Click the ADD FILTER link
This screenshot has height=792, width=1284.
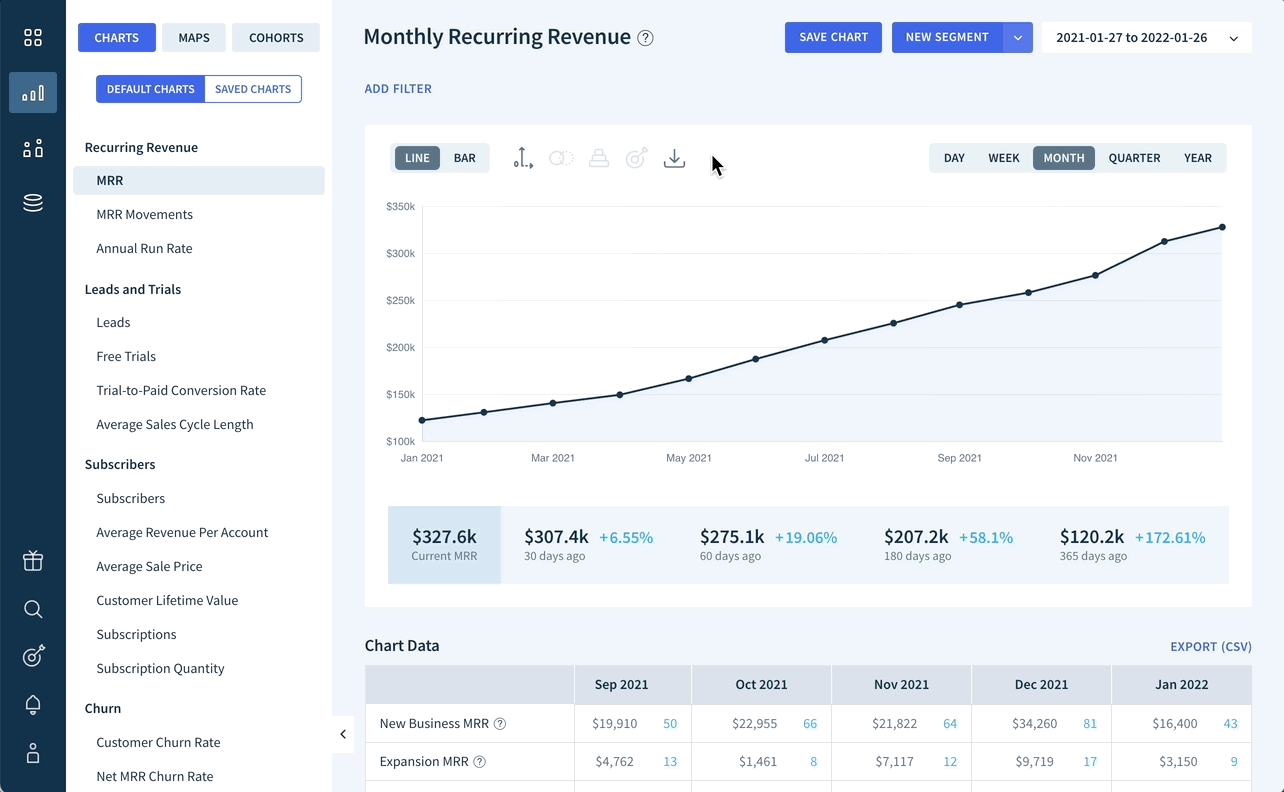pos(398,89)
